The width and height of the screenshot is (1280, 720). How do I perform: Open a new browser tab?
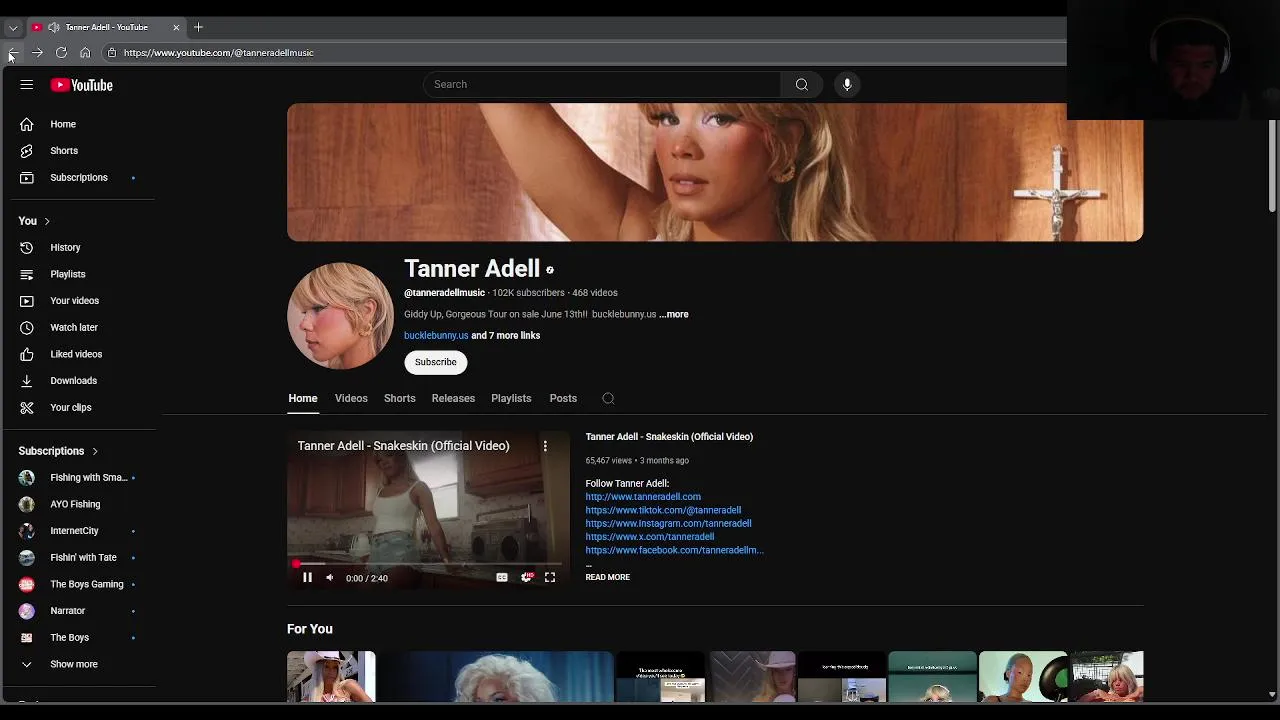click(x=198, y=27)
